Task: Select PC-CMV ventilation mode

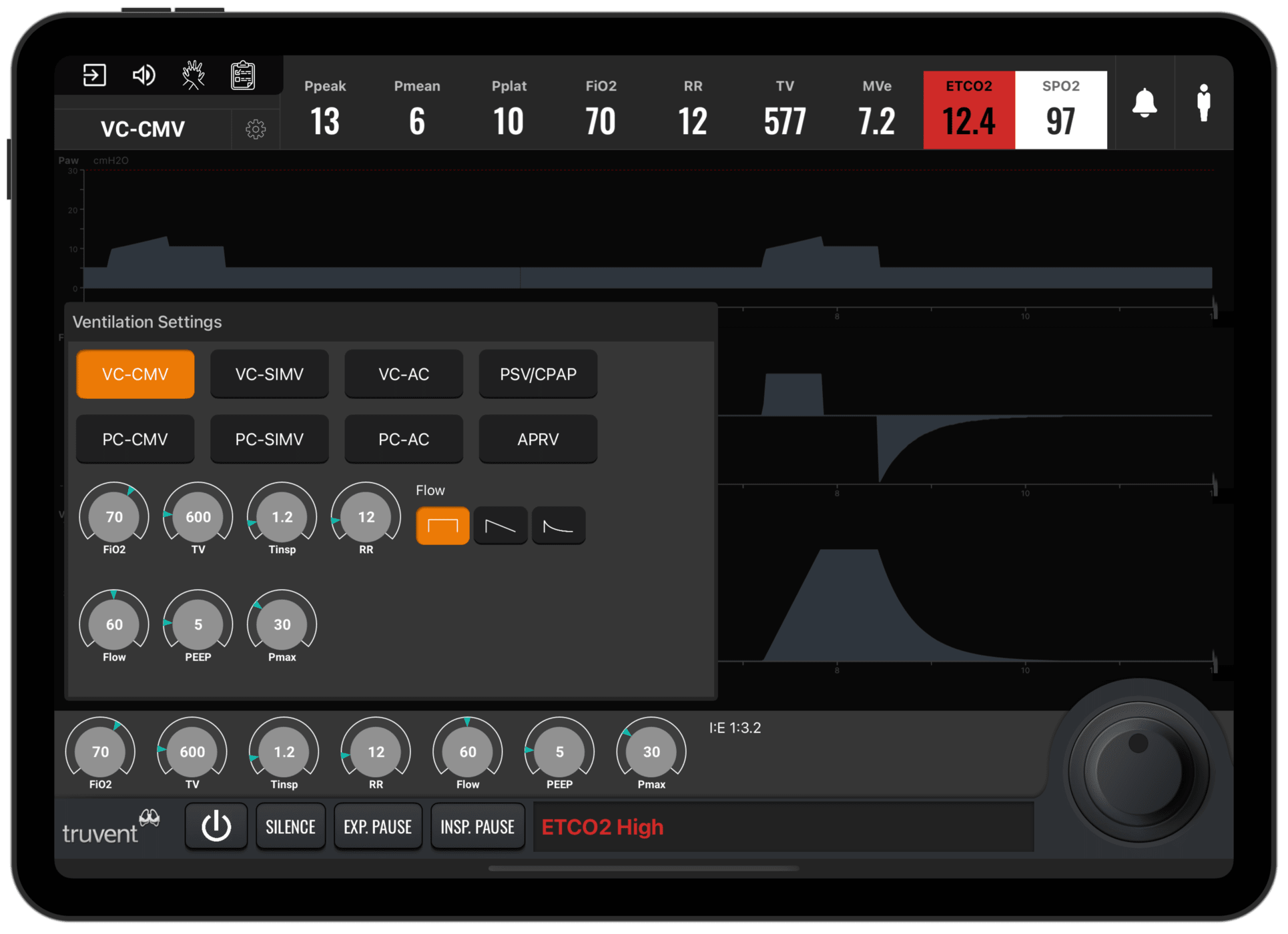Action: coord(135,439)
